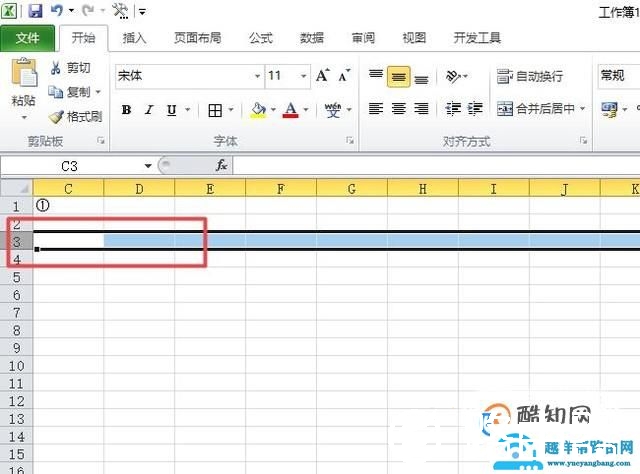Toggle middle vertical alignment
This screenshot has height=474, width=640.
click(x=398, y=76)
